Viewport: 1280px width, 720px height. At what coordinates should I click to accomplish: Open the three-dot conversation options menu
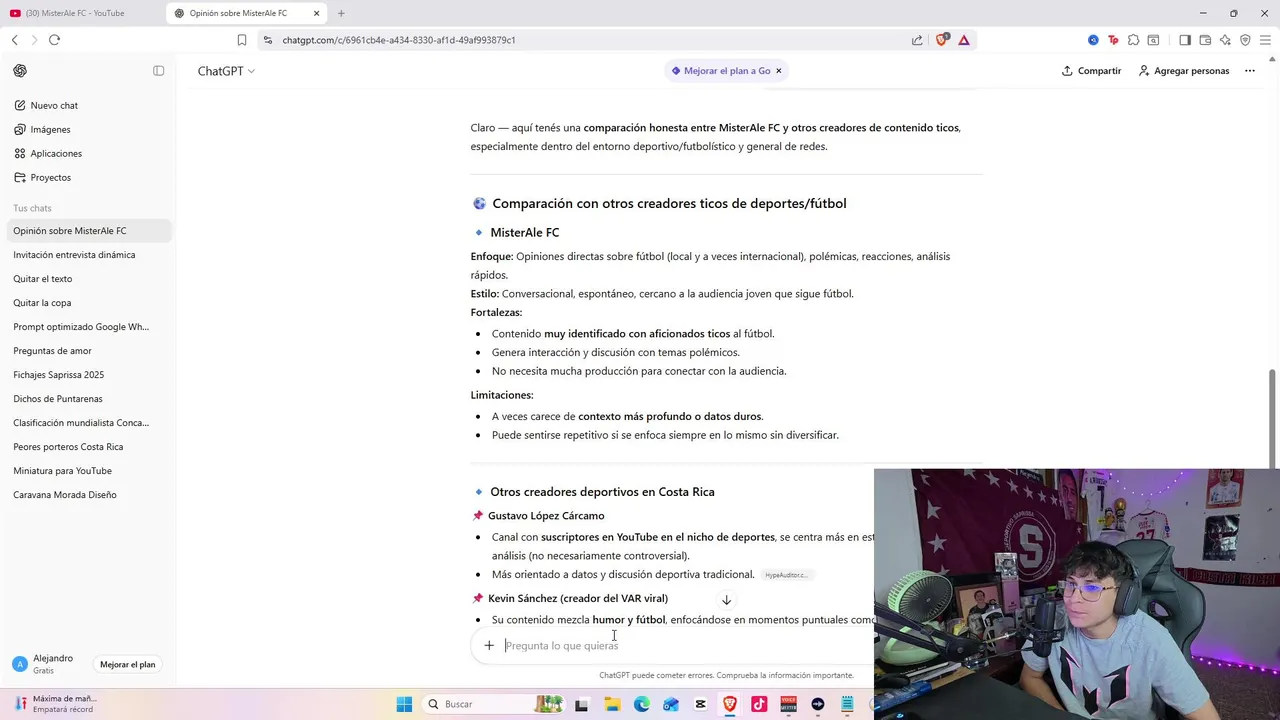(x=1249, y=71)
